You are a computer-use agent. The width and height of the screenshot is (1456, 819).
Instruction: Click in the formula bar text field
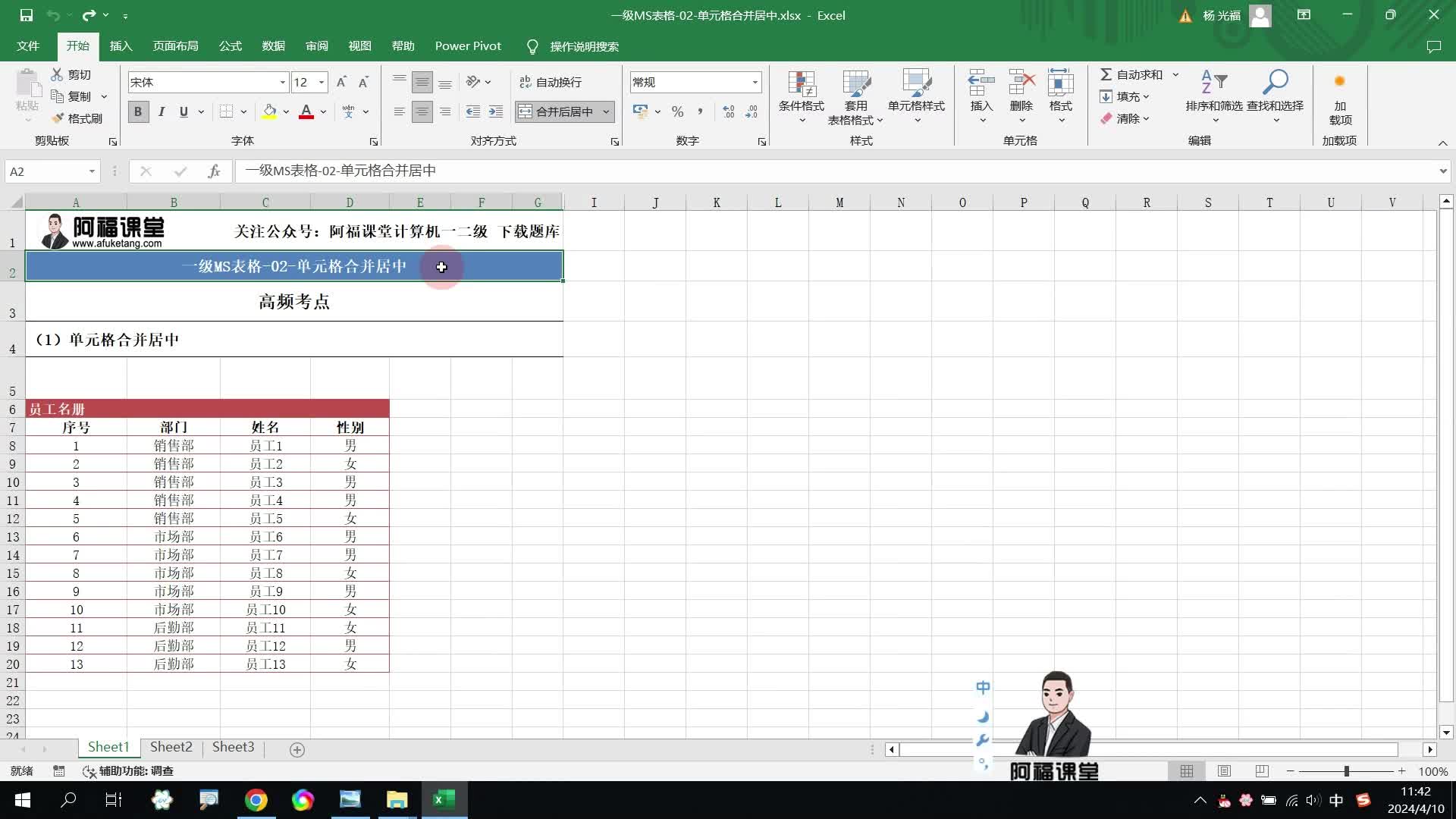point(834,171)
